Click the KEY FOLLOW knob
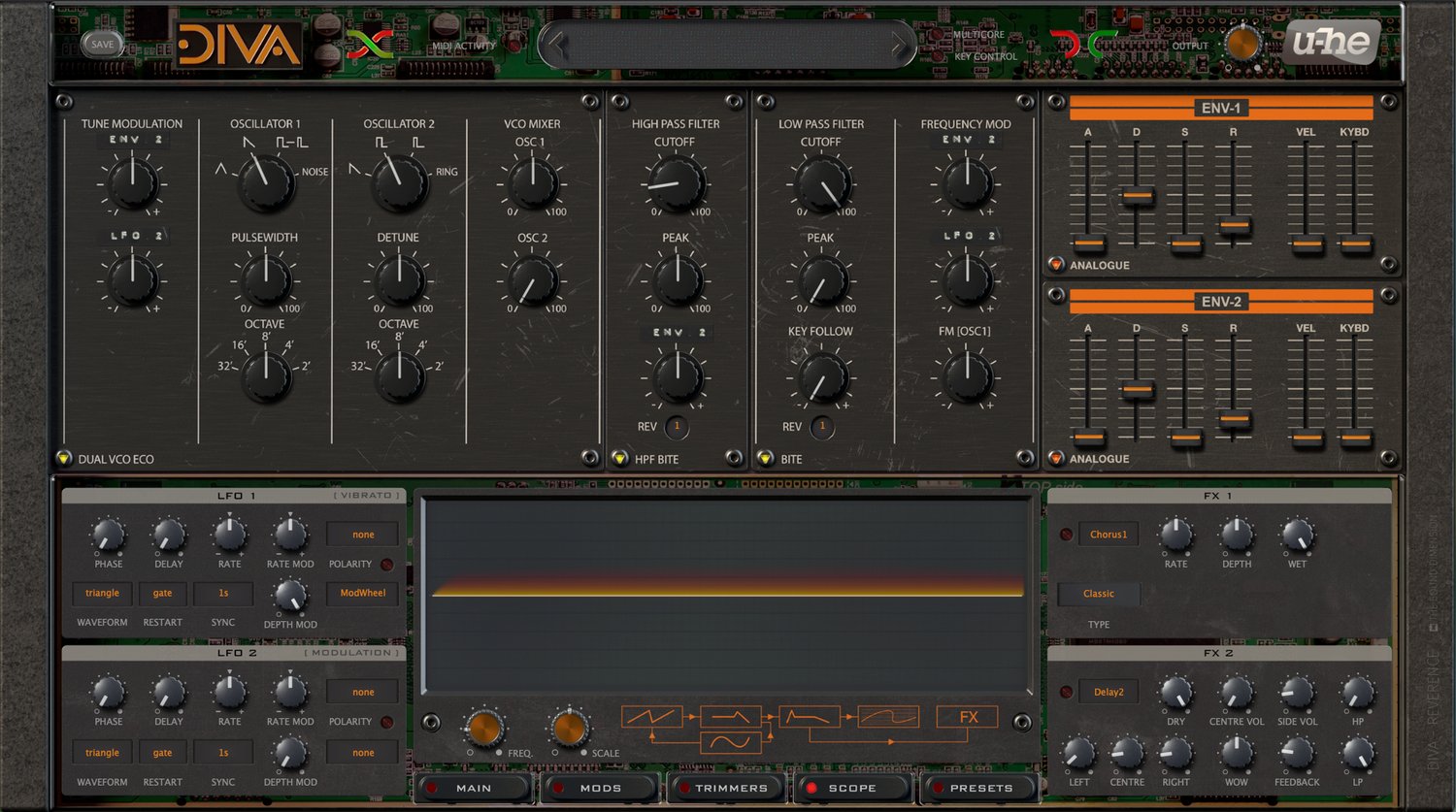The height and width of the screenshot is (812, 1456). click(821, 375)
